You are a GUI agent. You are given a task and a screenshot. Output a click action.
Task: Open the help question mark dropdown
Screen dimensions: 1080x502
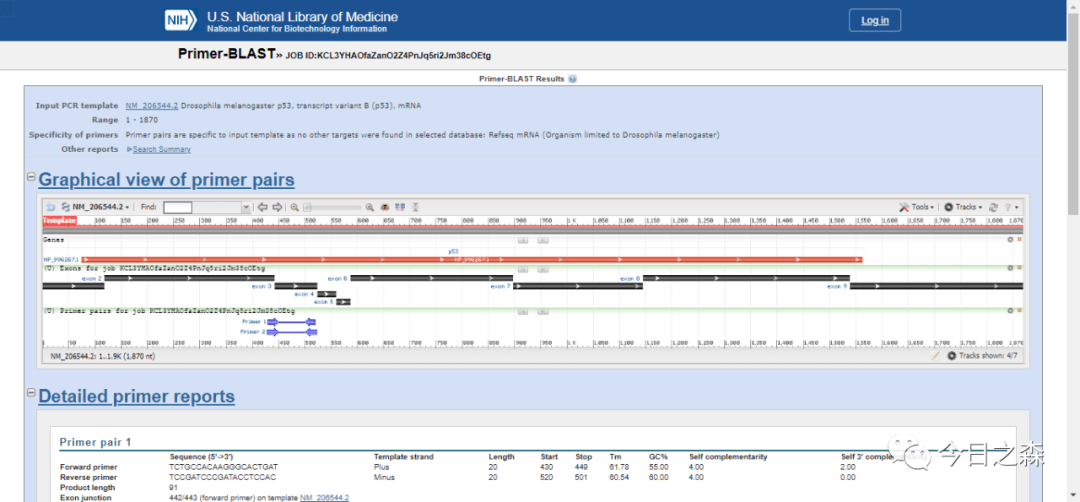(1011, 207)
